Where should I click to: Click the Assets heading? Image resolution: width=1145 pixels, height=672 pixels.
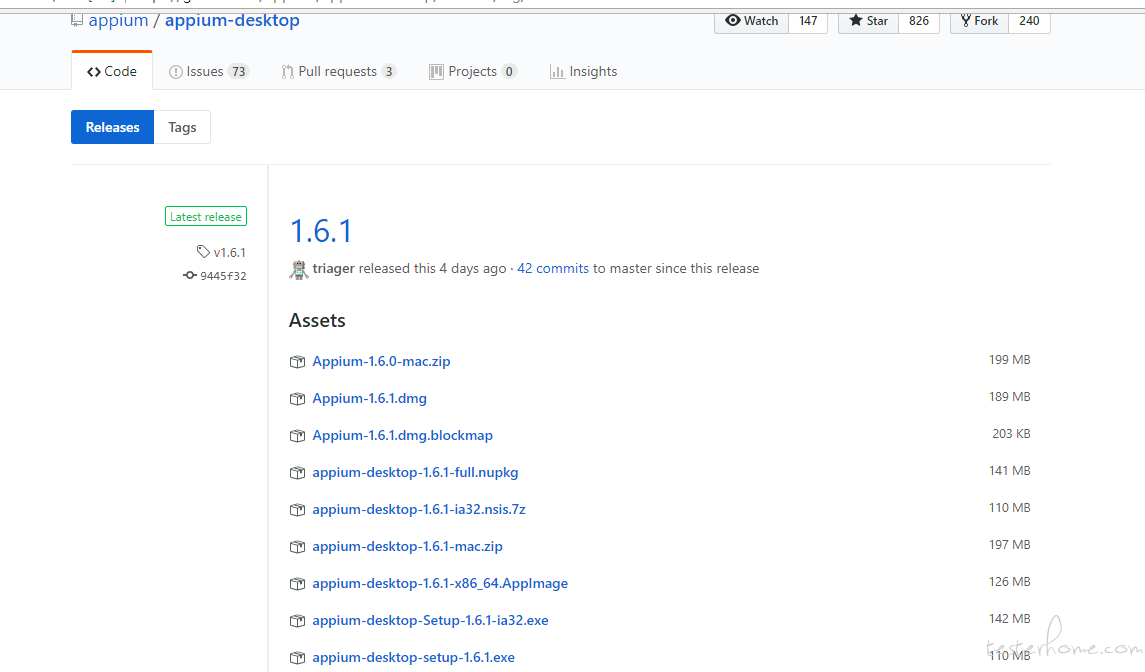[x=317, y=321]
